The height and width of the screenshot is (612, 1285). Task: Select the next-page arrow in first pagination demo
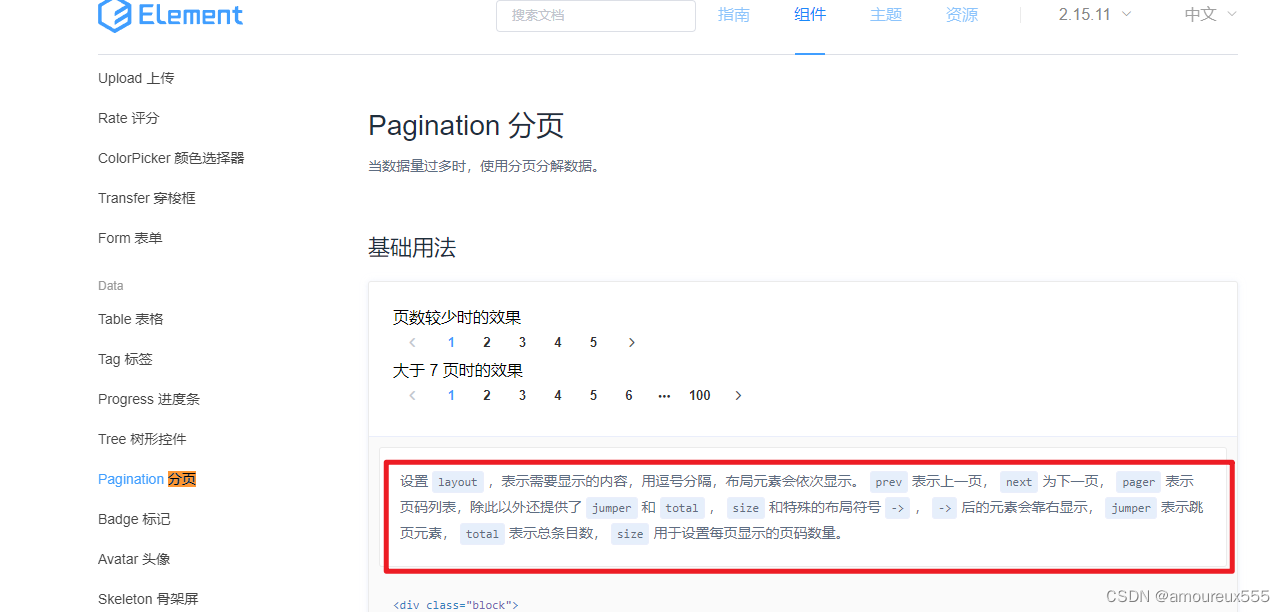pyautogui.click(x=631, y=342)
